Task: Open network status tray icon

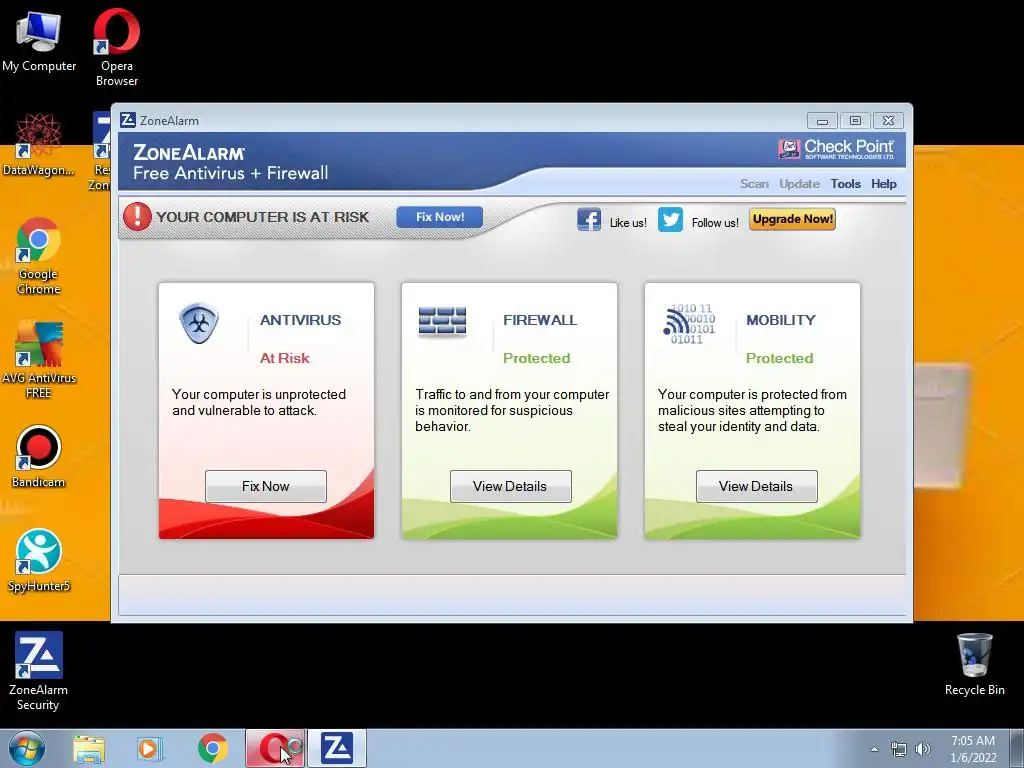Action: pyautogui.click(x=899, y=750)
